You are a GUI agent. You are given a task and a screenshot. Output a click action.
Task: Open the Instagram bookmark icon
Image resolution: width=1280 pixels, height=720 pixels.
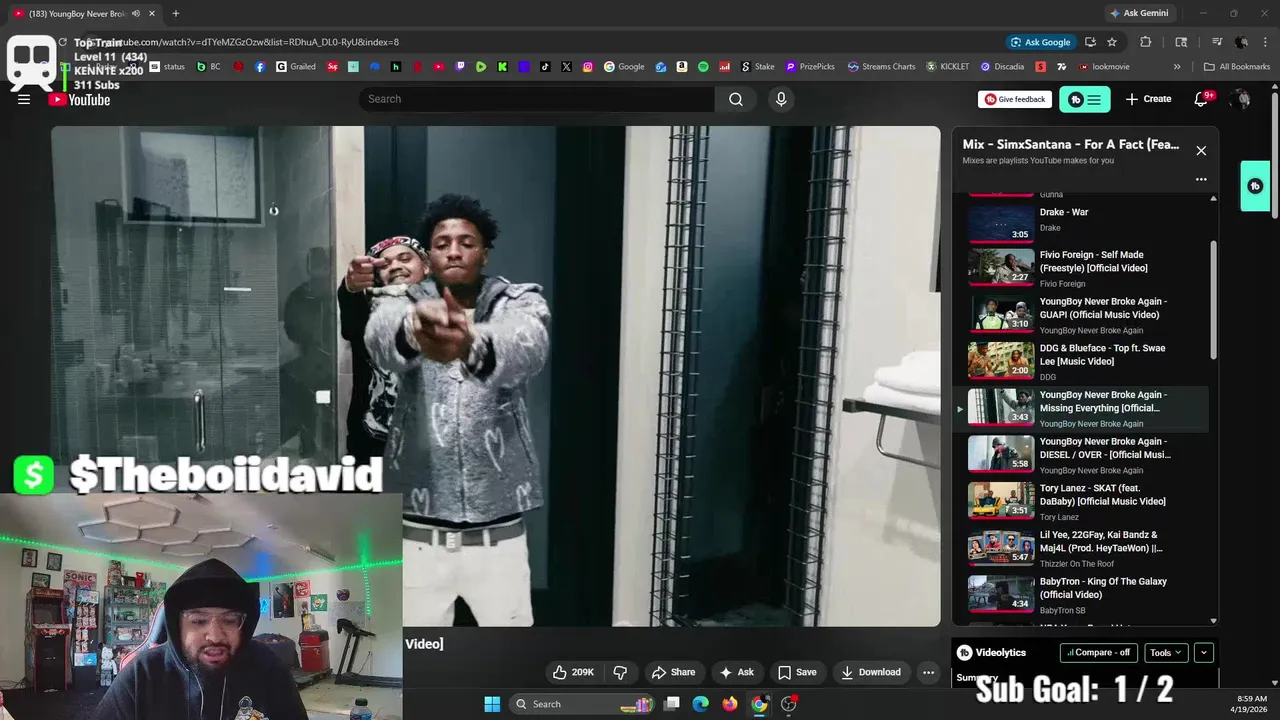point(588,67)
